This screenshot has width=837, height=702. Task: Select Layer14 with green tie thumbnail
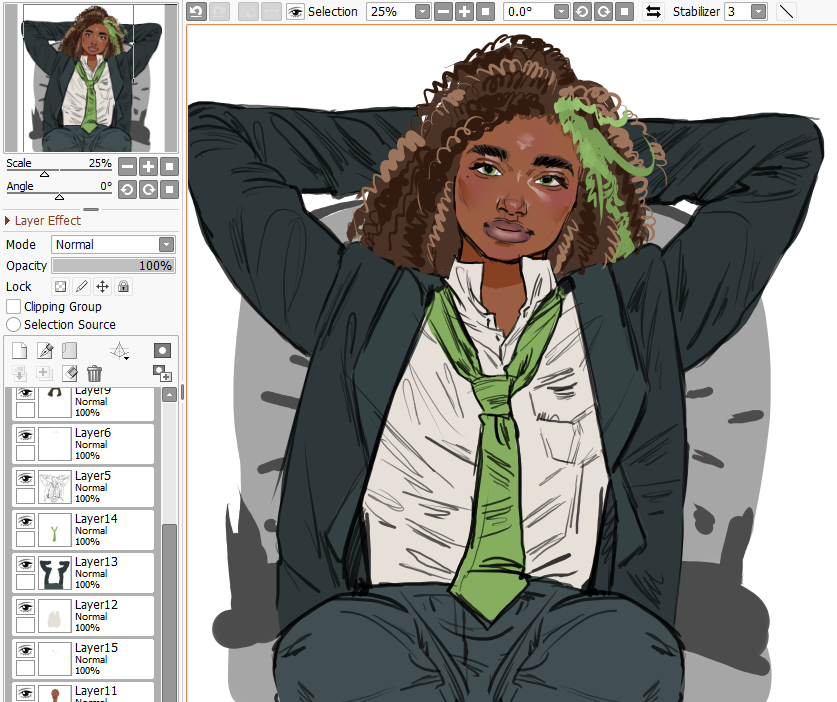point(83,530)
